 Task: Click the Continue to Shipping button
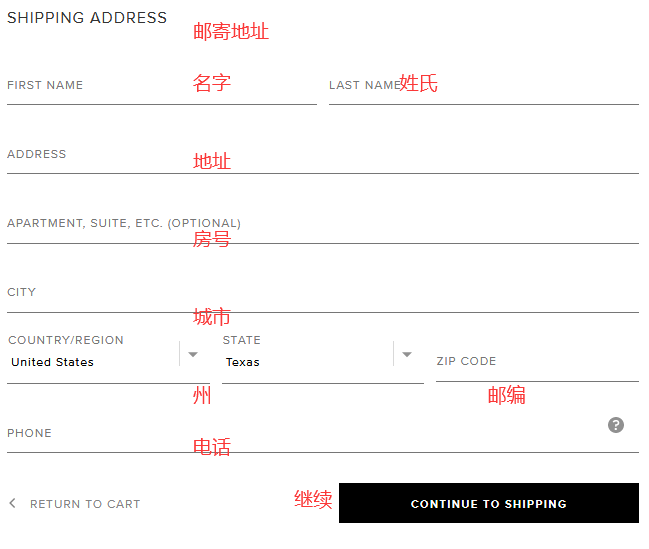pos(489,503)
